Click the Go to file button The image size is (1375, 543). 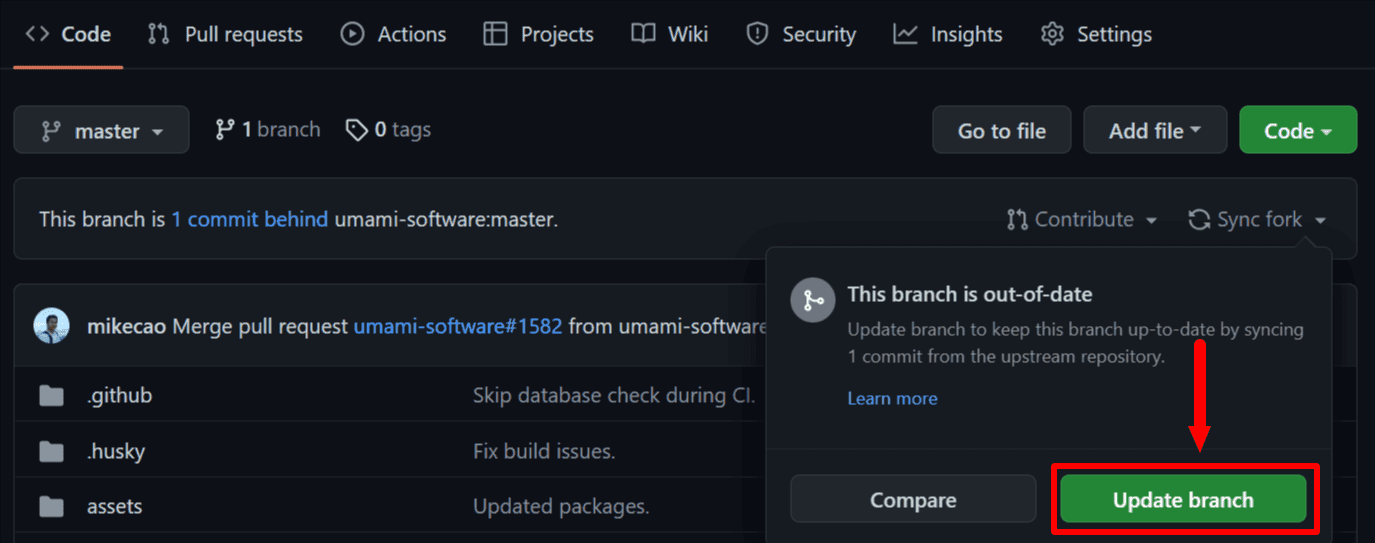click(1001, 130)
